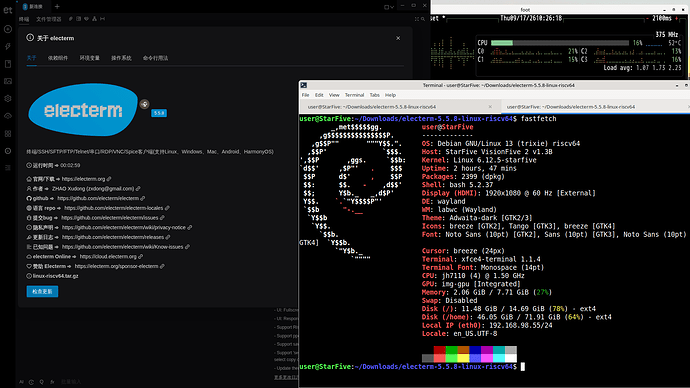Click the add-new-connection circle icon in the electerm sidebar
Image resolution: width=690 pixels, height=388 pixels.
pos(8,29)
